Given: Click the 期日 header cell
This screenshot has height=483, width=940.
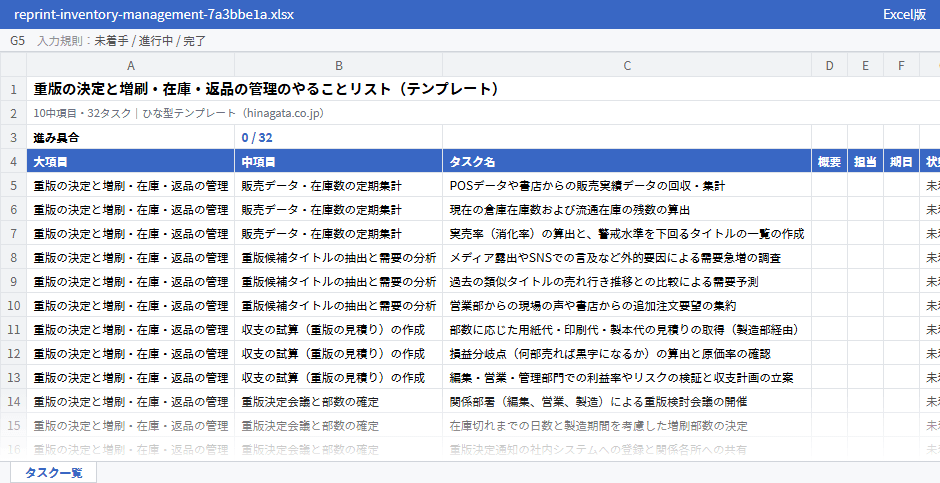Looking at the screenshot, I should click(x=901, y=161).
